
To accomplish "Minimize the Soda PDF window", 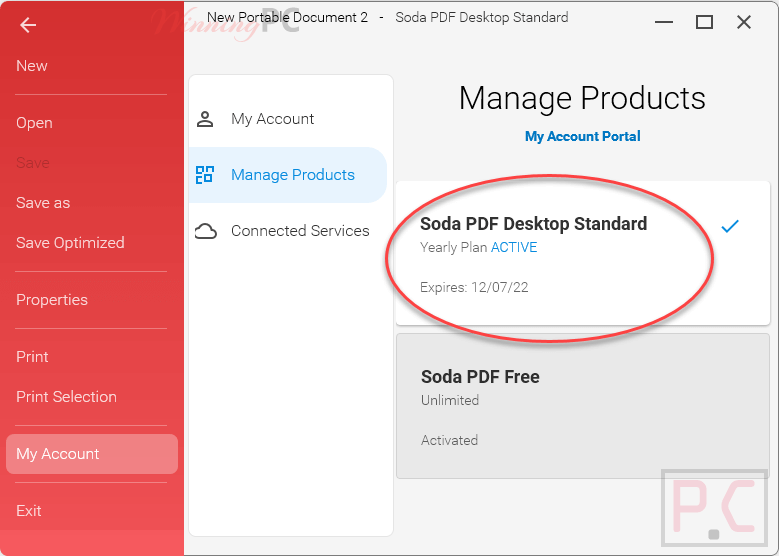I will (664, 22).
